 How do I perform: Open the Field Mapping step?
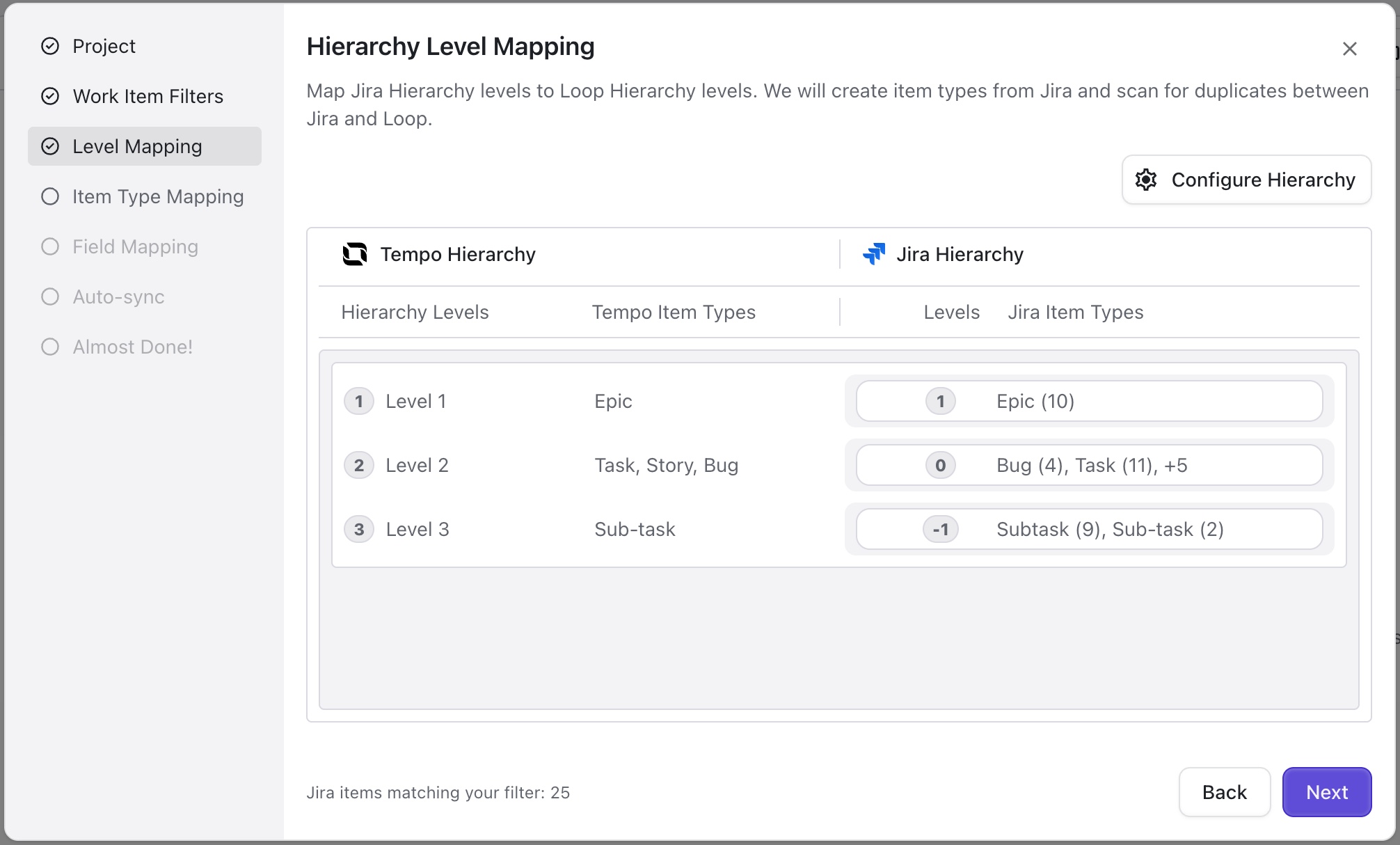click(145, 246)
